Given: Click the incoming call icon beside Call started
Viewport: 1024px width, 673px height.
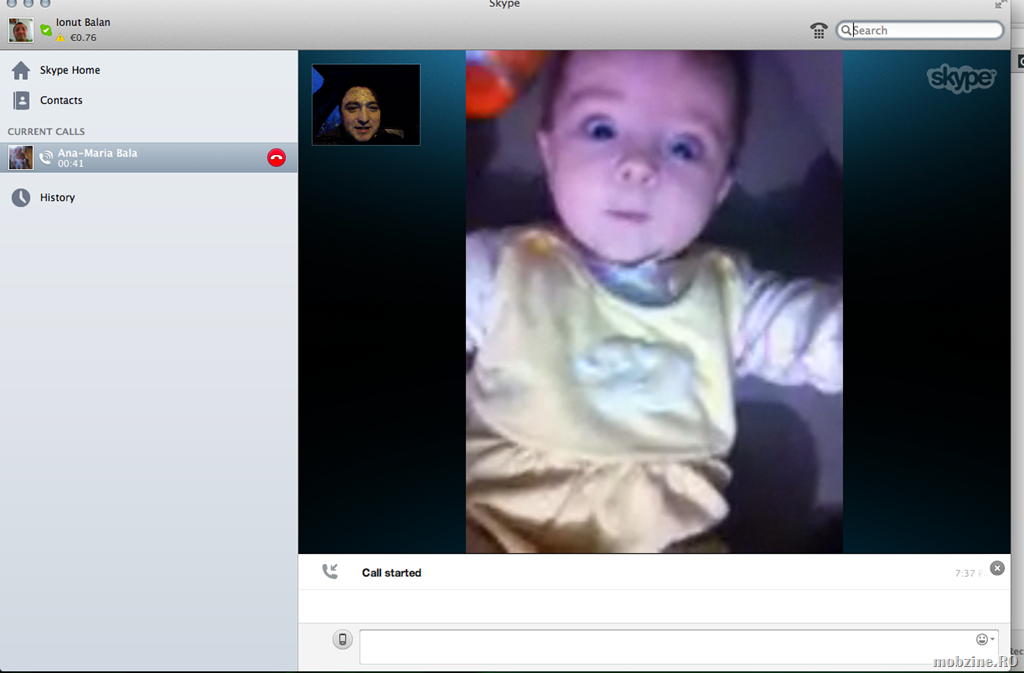Looking at the screenshot, I should [330, 572].
